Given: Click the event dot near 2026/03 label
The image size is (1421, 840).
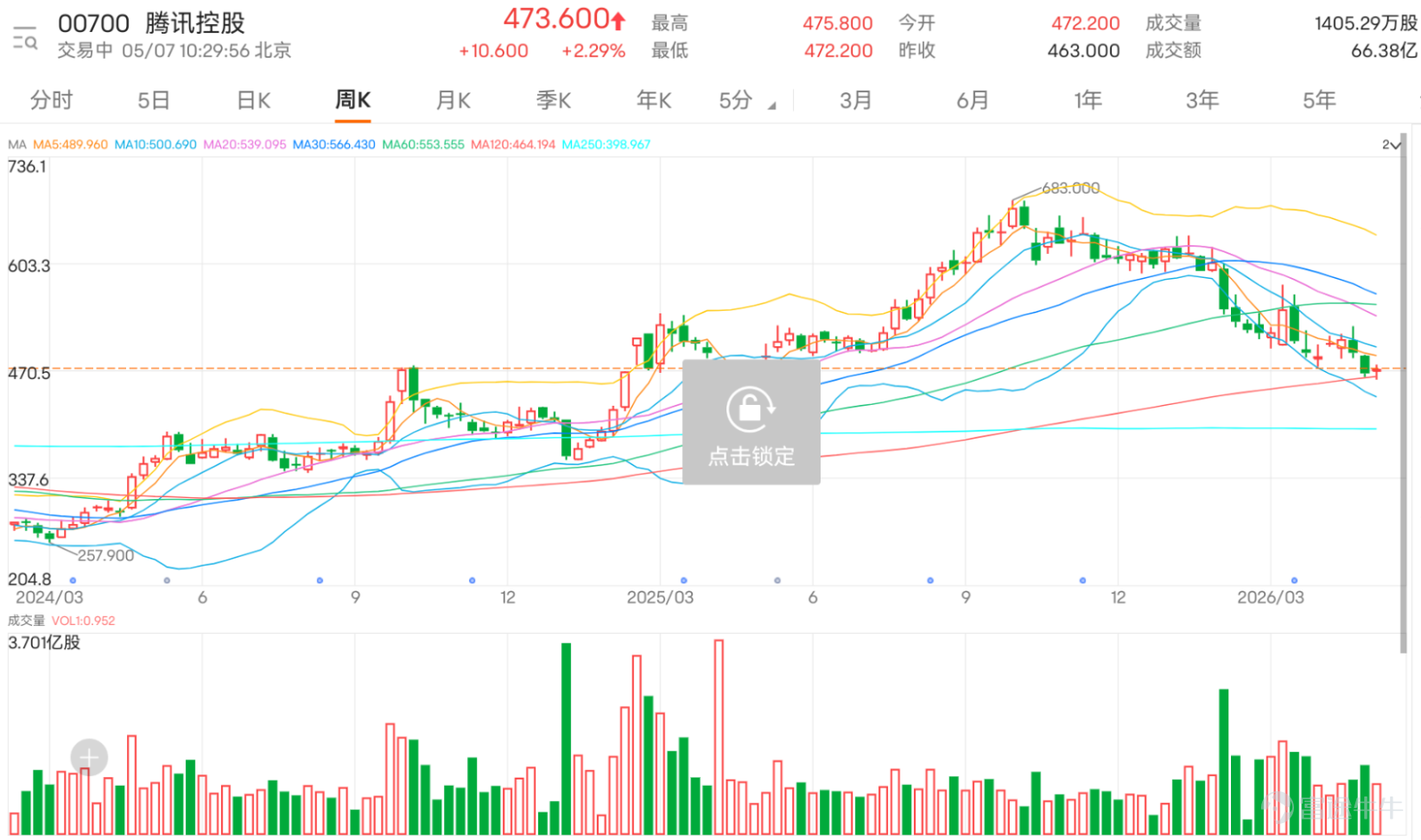Looking at the screenshot, I should (1294, 581).
